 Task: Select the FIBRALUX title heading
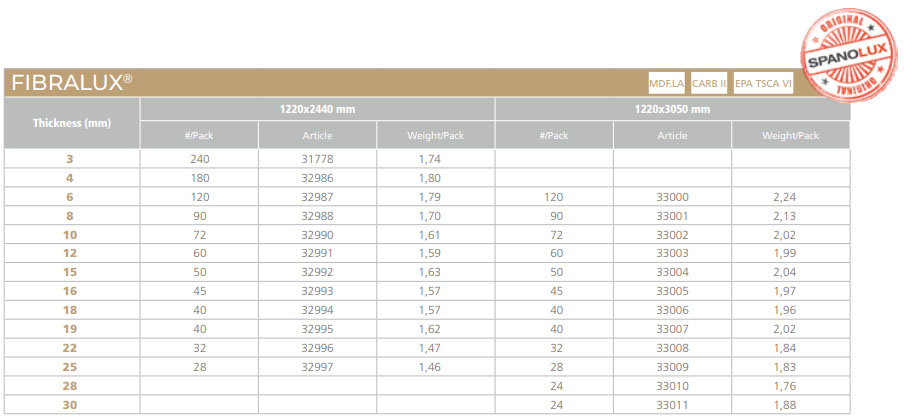71,83
